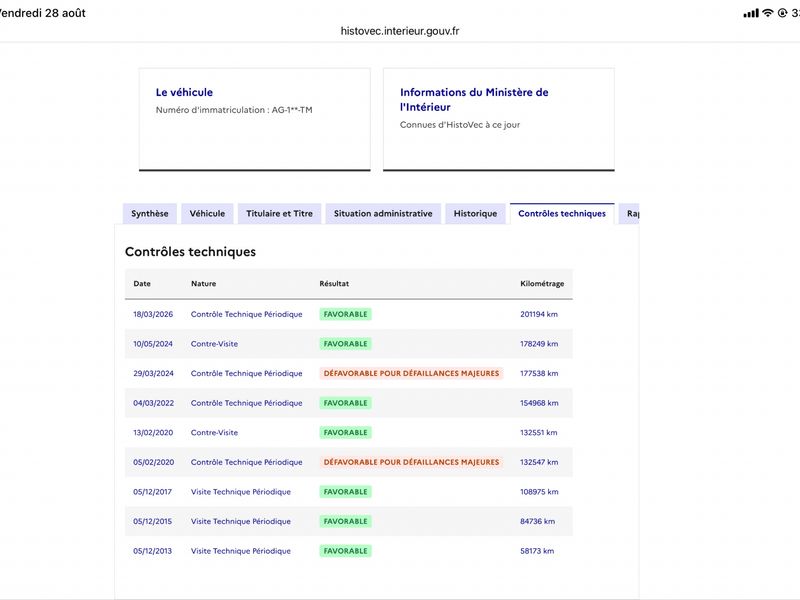This screenshot has height=600, width=800.
Task: Select the date 05/02/2020
Action: coord(153,462)
